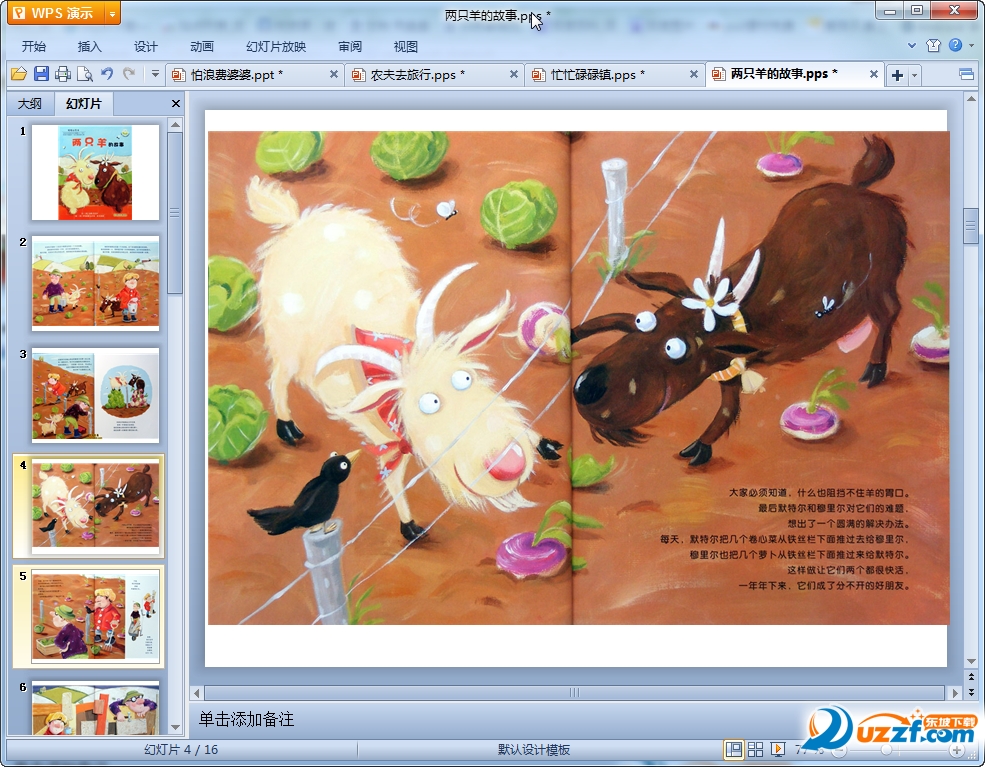Switch to Slide Sorter view icon
This screenshot has height=767, width=985.
pyautogui.click(x=756, y=749)
